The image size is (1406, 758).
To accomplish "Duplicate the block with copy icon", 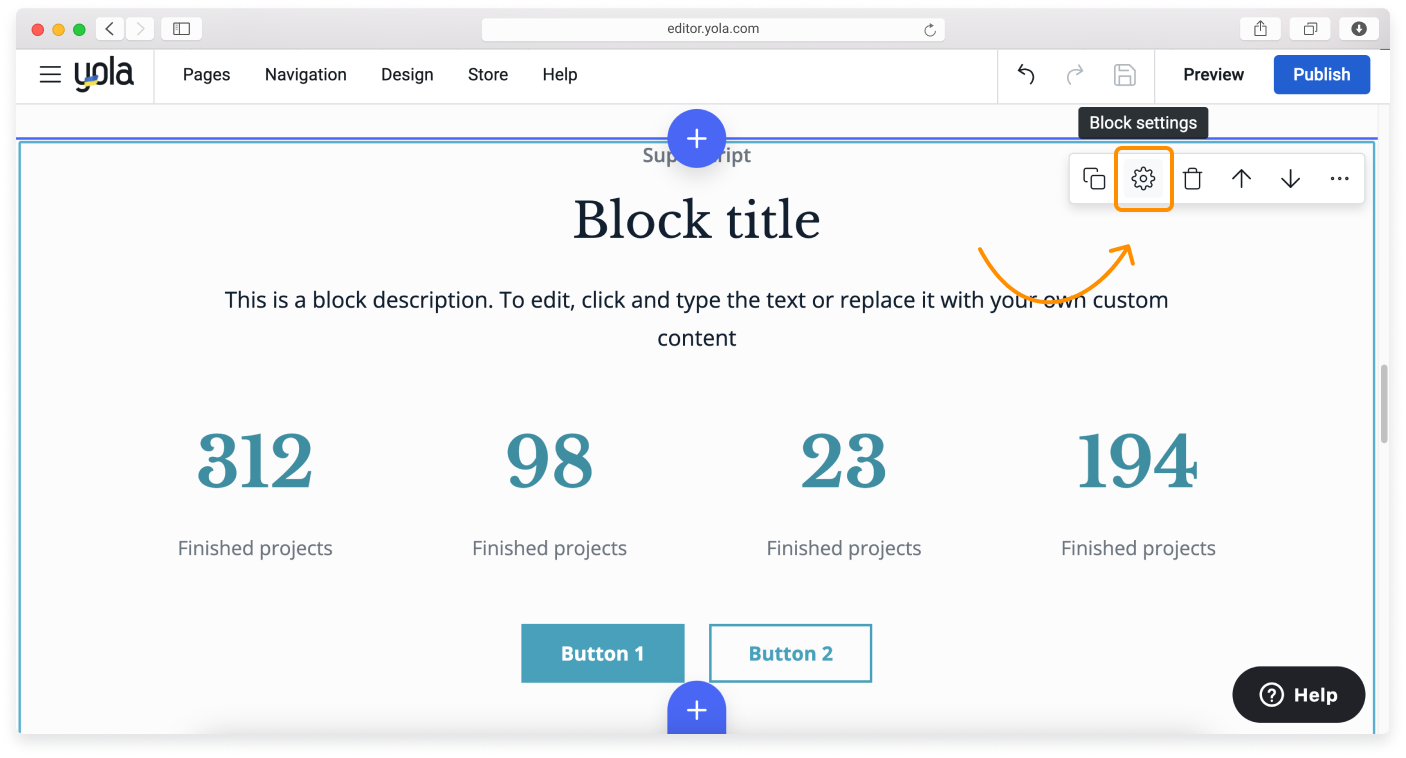I will (x=1094, y=179).
